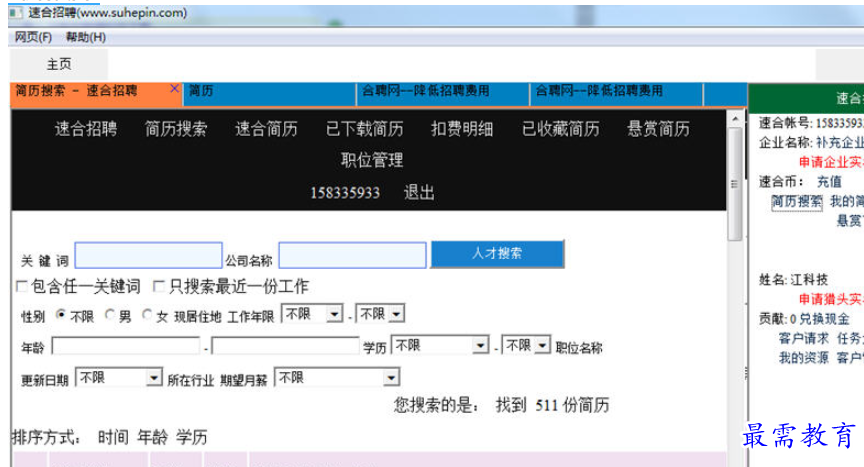Image resolution: width=864 pixels, height=467 pixels.
Task: Open 简历搜索 in black navigation bar
Action: tap(176, 129)
